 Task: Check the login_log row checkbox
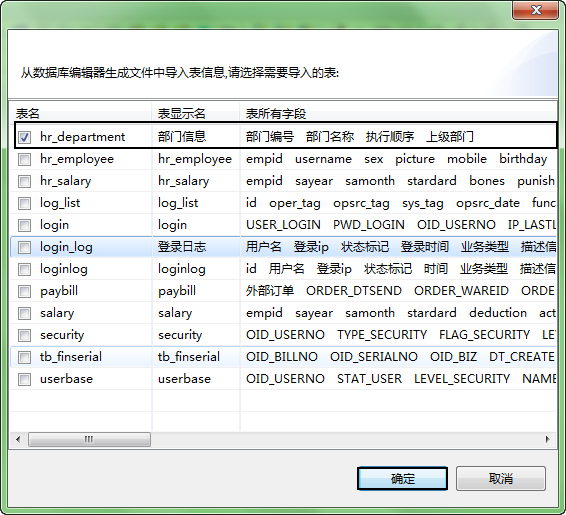[x=25, y=247]
